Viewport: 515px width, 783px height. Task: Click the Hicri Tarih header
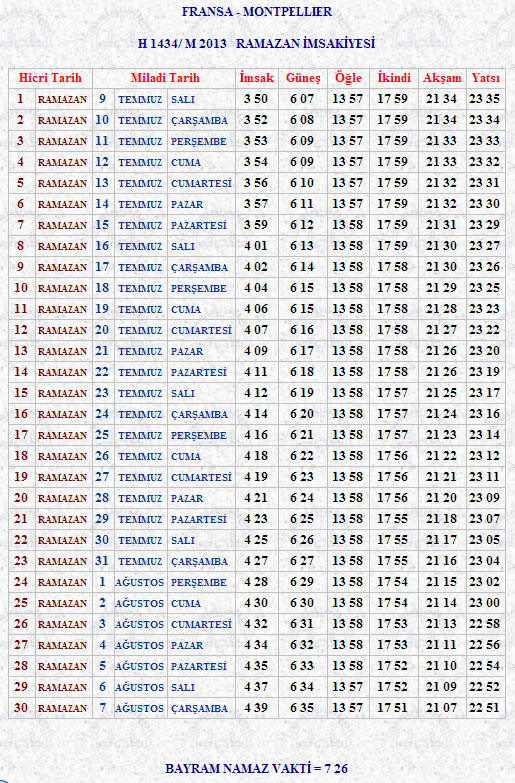coord(50,78)
